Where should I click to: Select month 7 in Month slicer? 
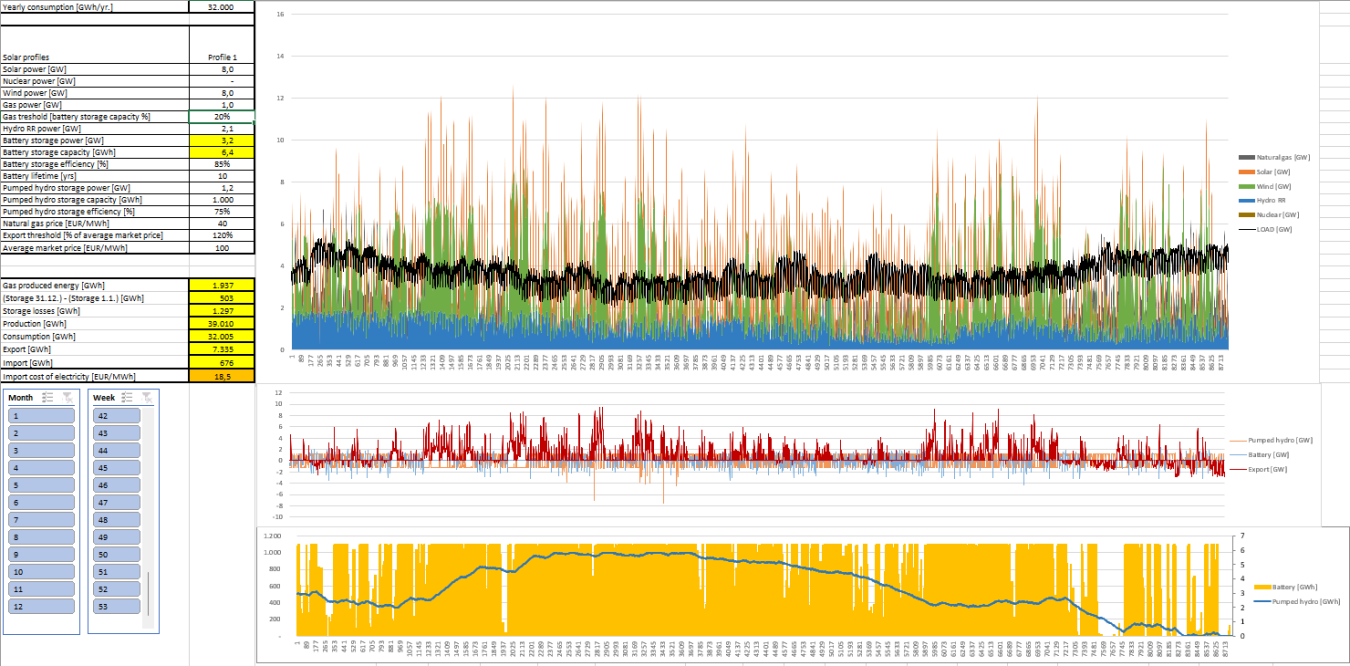[x=42, y=520]
